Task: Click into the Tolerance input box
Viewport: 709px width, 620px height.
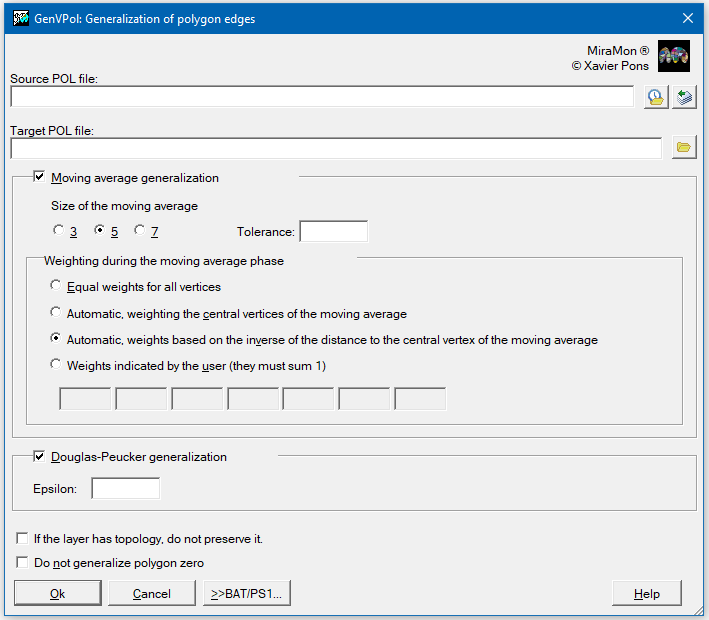Action: [x=334, y=232]
